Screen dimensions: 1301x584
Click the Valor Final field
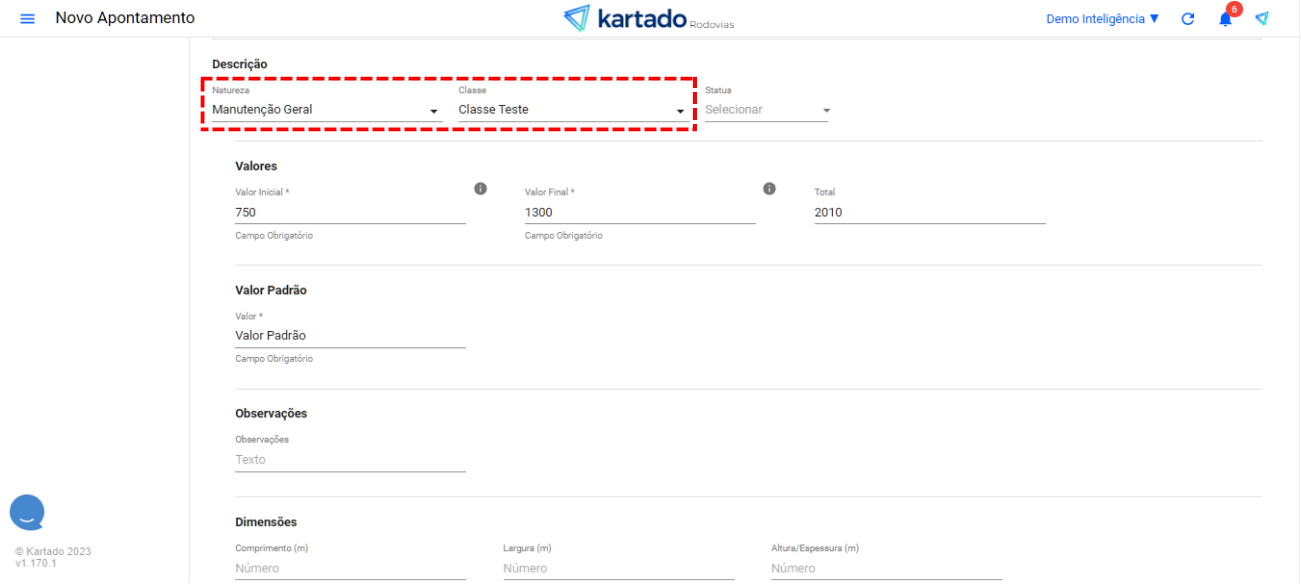tap(639, 212)
